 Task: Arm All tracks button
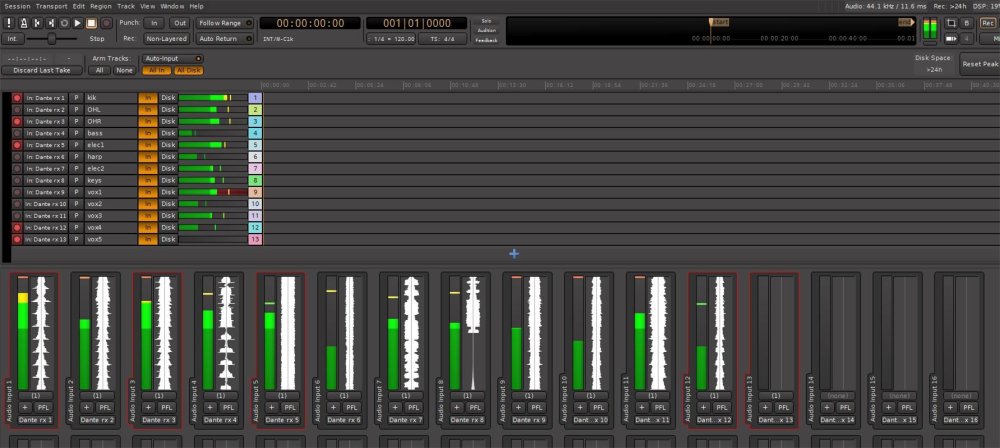[x=99, y=70]
